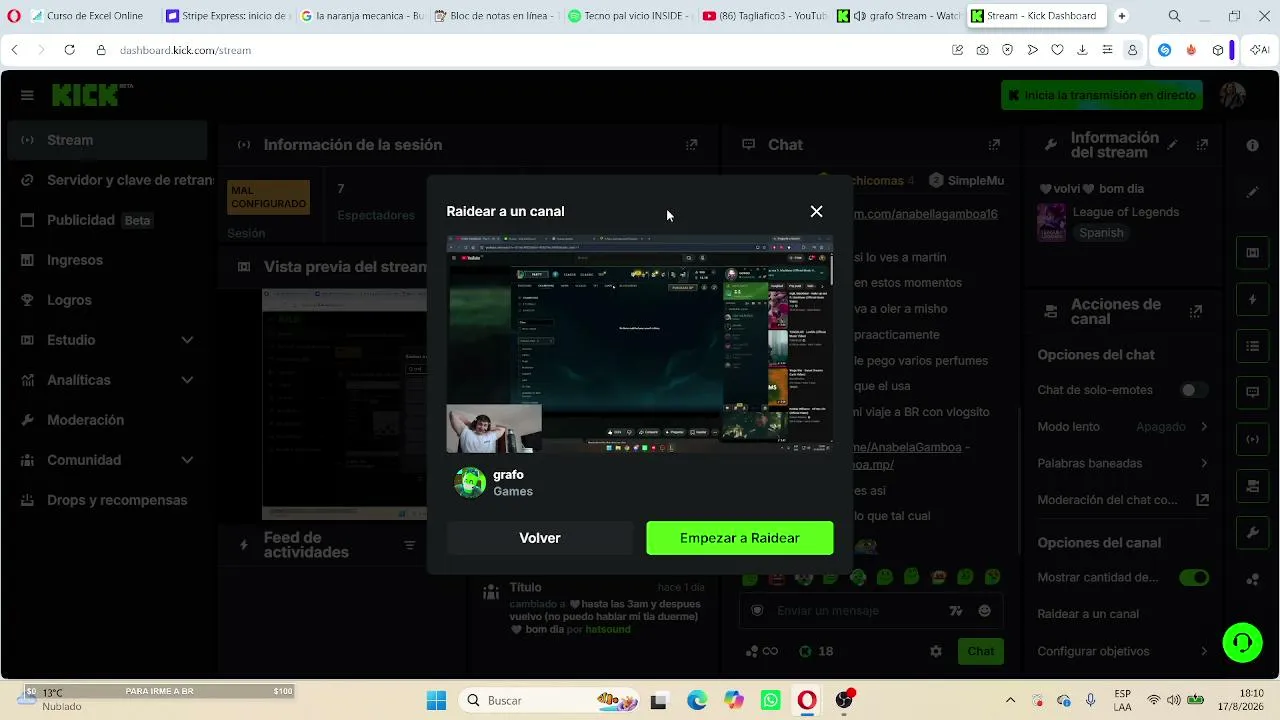Toggle the Kick sidebar hamburger menu
Screen dimensions: 1280x720
(x=27, y=95)
